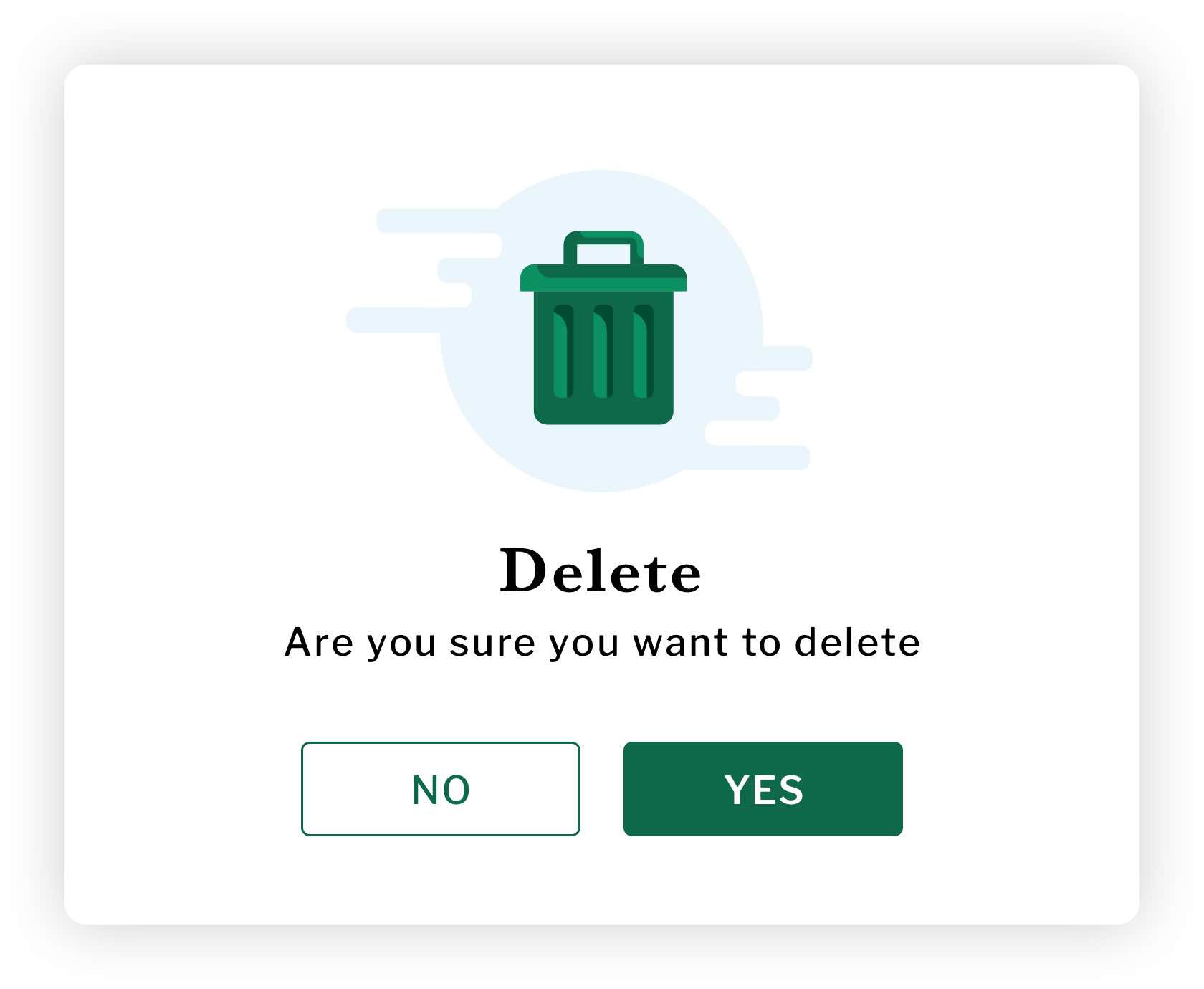Click the capital "D" of Delete heading
The image size is (1204, 989).
[x=522, y=571]
